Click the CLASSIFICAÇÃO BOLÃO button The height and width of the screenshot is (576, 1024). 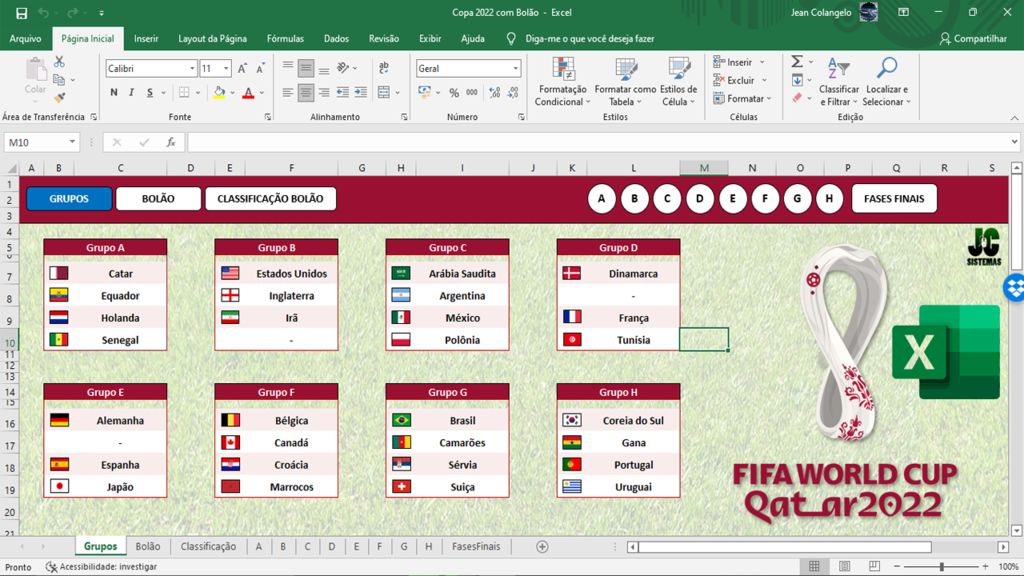click(270, 199)
